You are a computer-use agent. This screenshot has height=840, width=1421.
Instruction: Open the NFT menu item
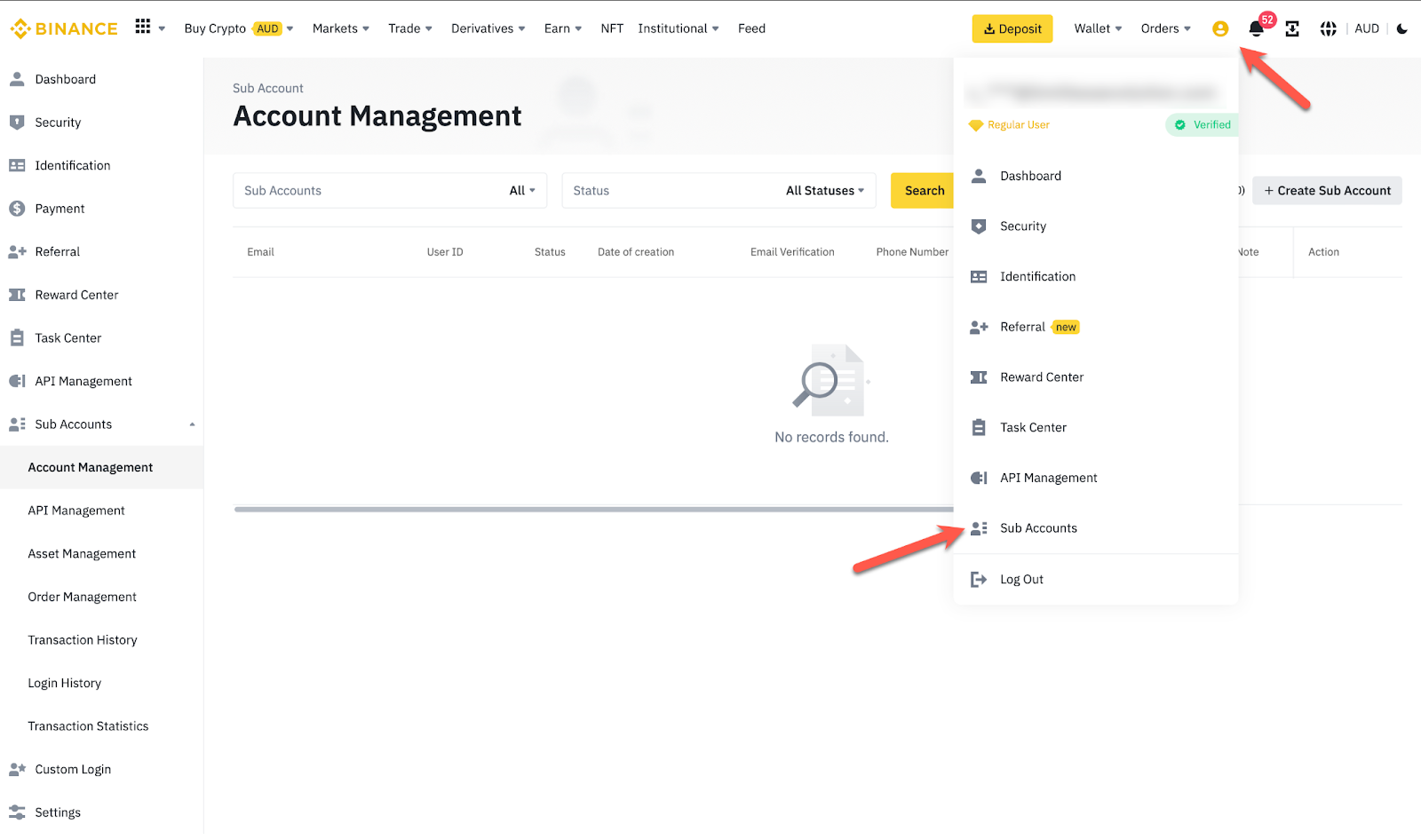click(x=612, y=28)
